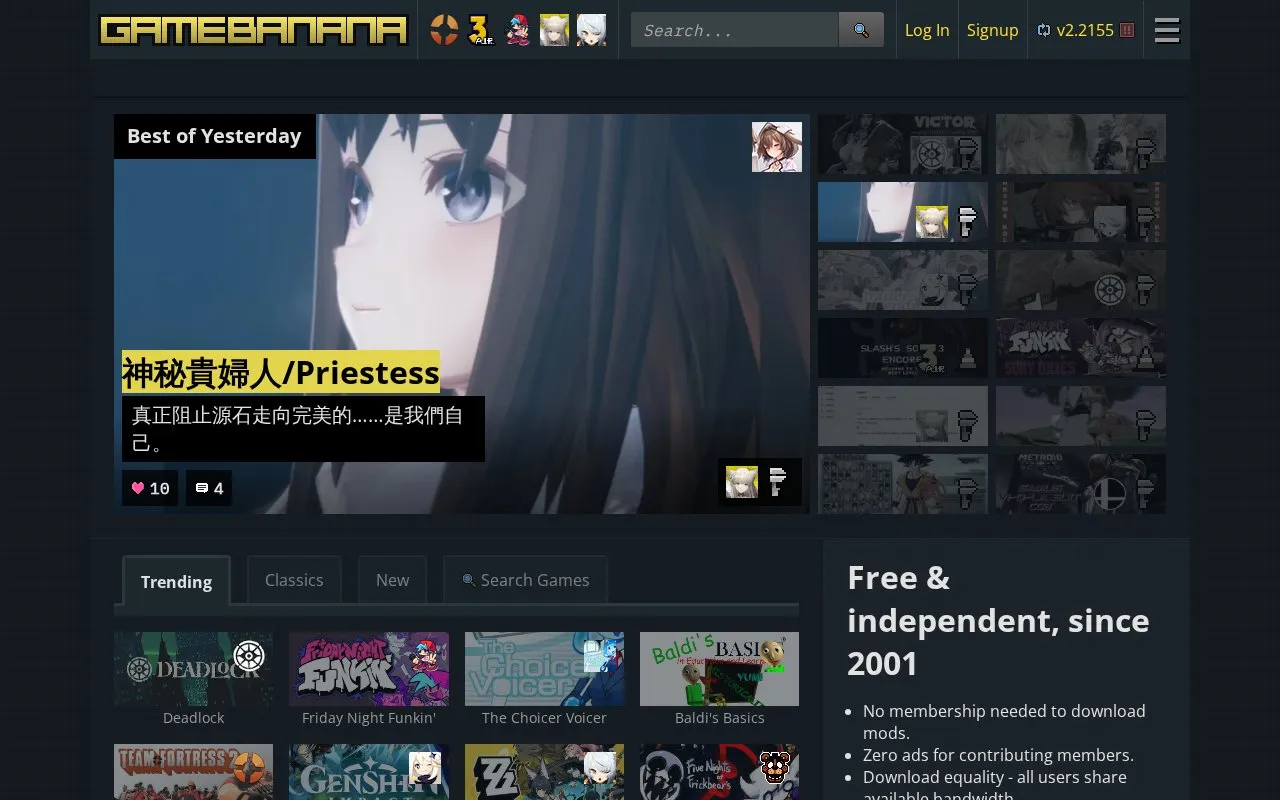Open the blonde anime character game icon in header

[555, 30]
